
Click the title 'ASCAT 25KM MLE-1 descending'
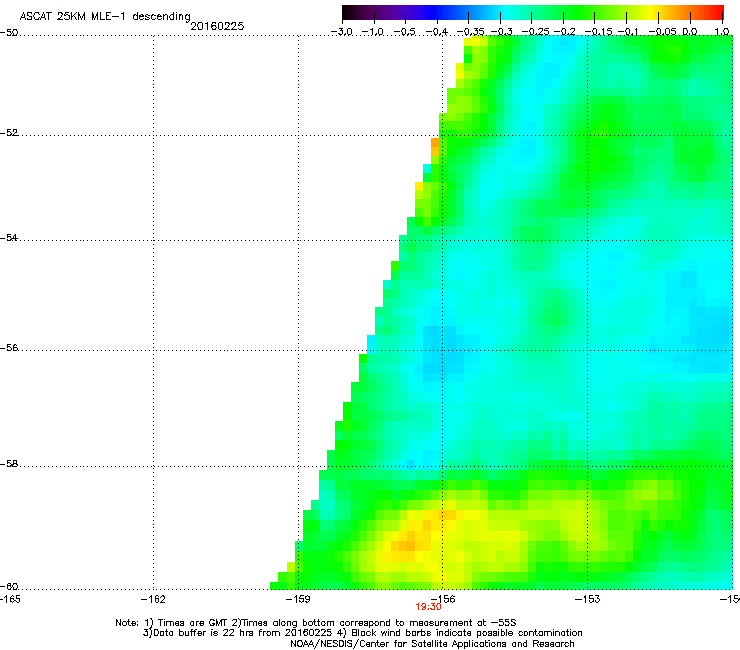coord(105,16)
